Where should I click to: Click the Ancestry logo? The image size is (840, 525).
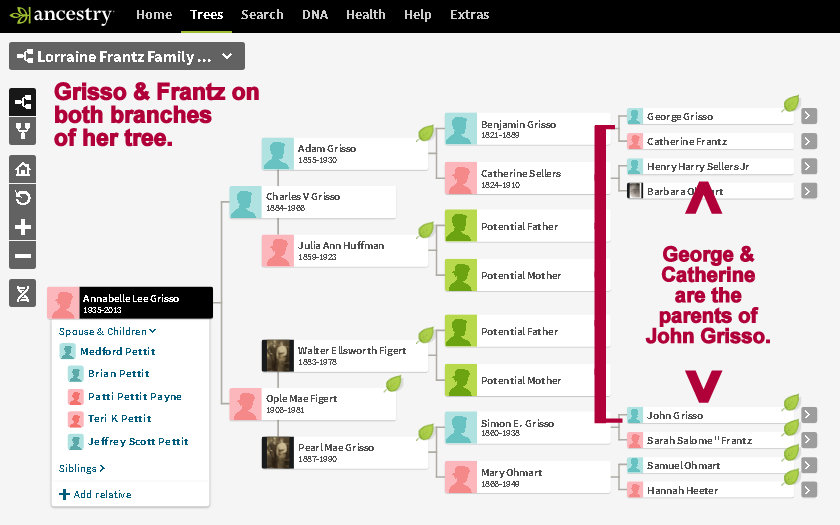(61, 15)
